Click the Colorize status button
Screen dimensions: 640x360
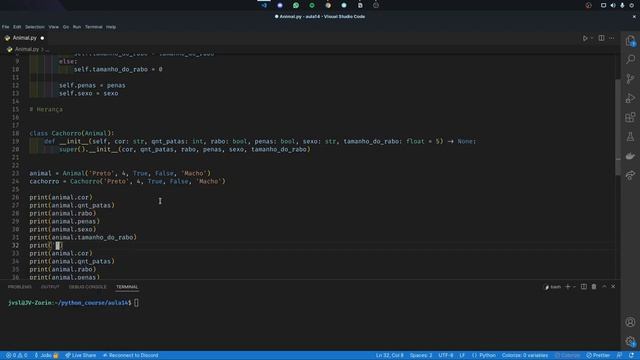[567, 356]
